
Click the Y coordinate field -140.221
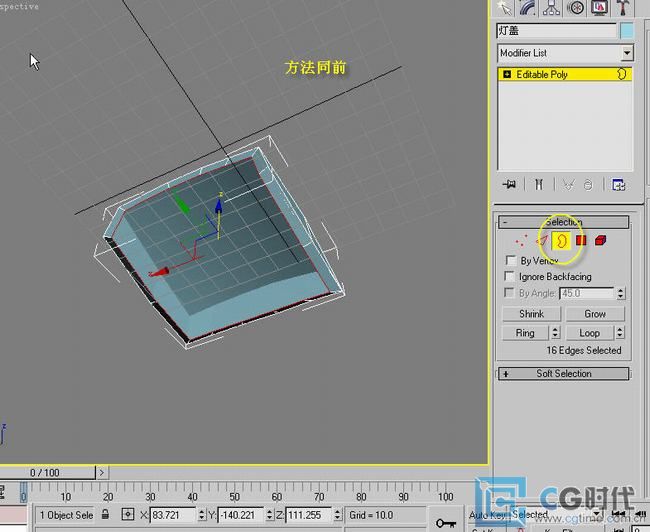[240, 515]
